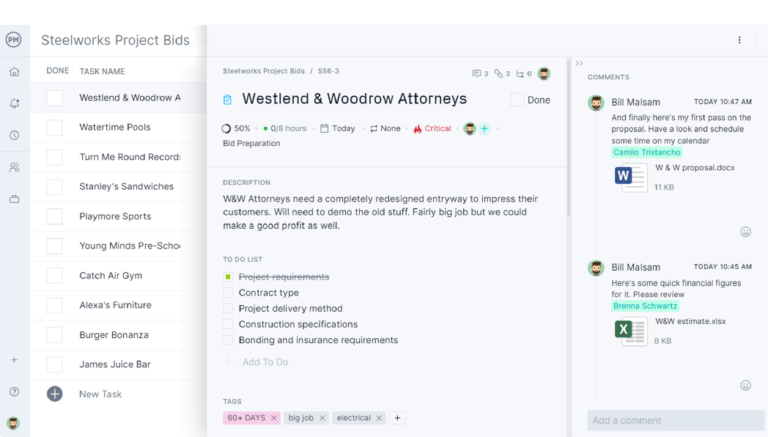Screen dimensions: 768x437
Task: Open the three-dot options menu at top right
Action: (740, 40)
